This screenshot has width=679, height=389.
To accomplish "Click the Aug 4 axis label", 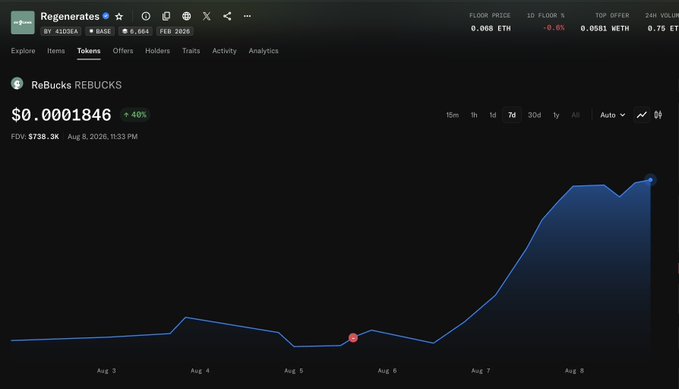I will tap(200, 371).
